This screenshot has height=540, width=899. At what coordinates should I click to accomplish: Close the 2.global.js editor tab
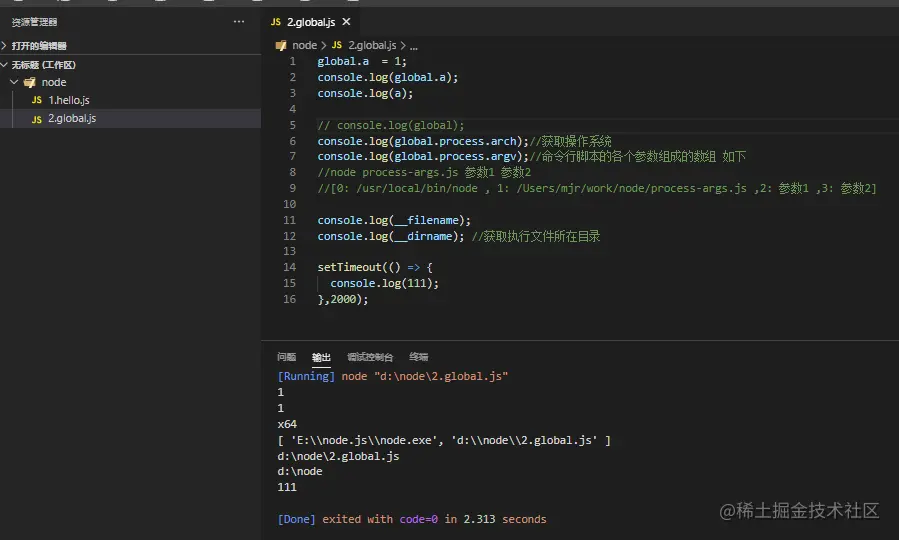(x=346, y=21)
